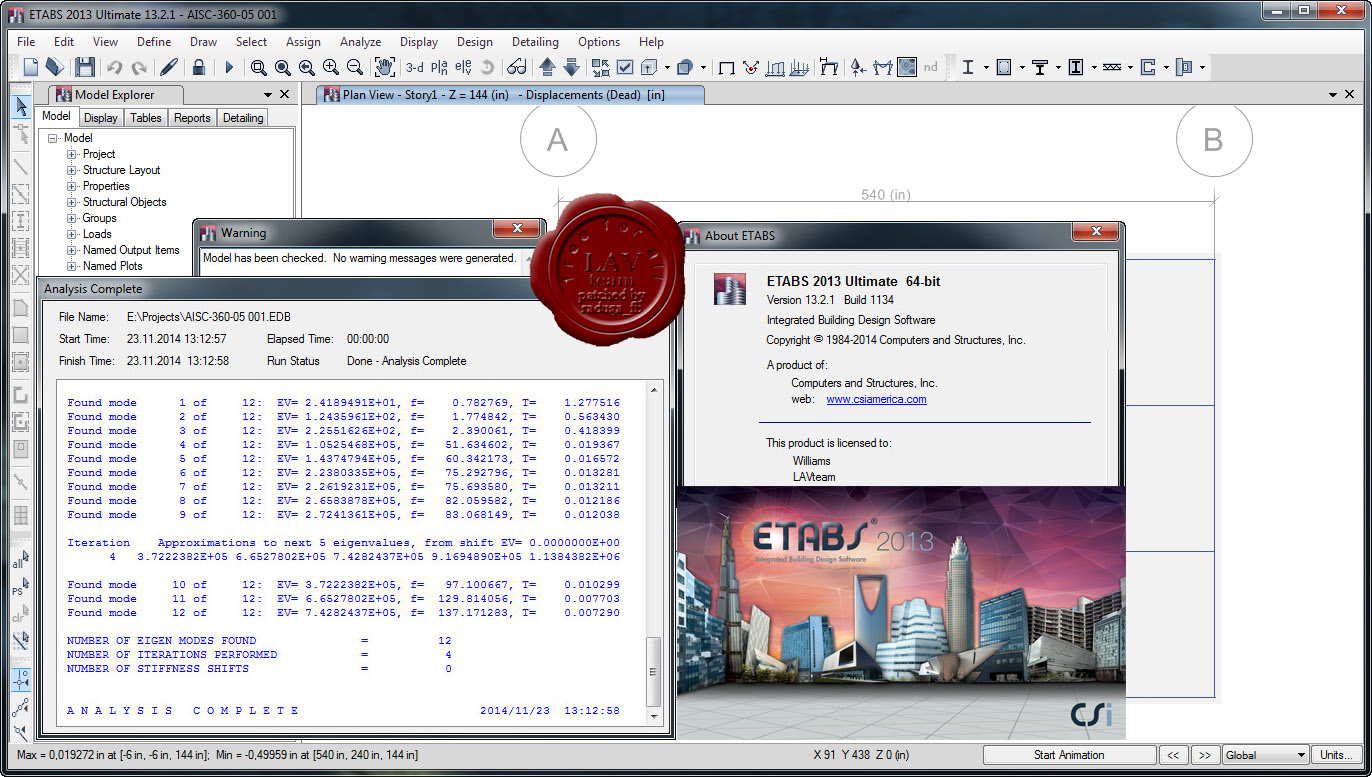Click the Restore Previous Zoom icon
Viewport: 1372px width, 777px height.
[307, 67]
